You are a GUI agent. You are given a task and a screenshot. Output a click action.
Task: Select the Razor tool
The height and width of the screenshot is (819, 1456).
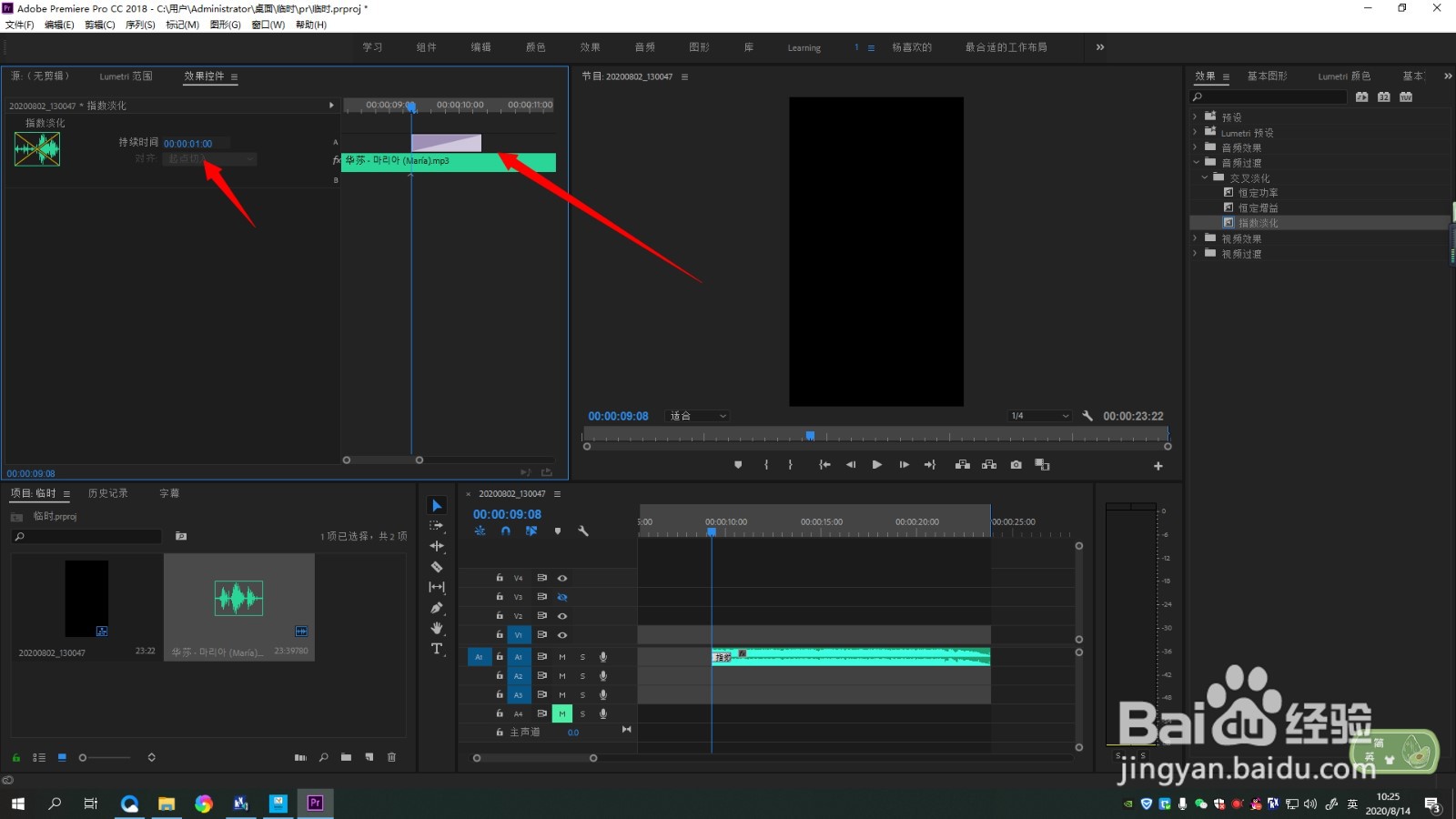(x=437, y=567)
